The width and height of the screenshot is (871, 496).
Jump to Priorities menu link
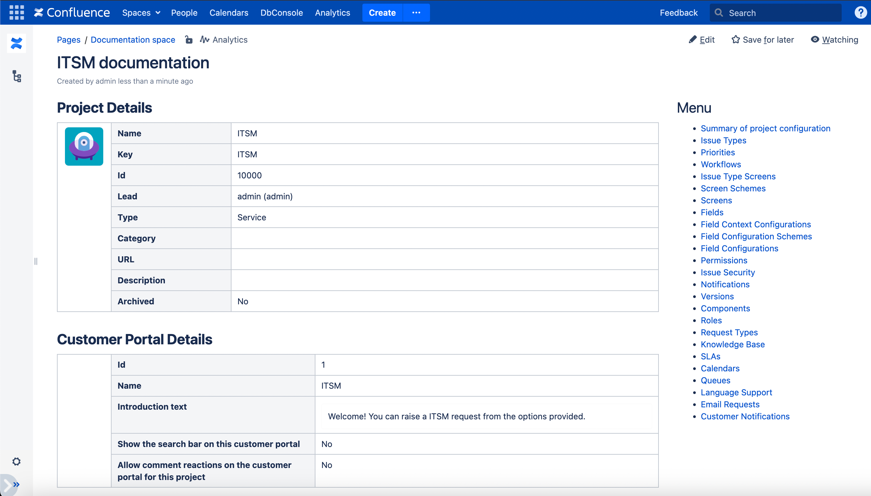click(x=718, y=152)
